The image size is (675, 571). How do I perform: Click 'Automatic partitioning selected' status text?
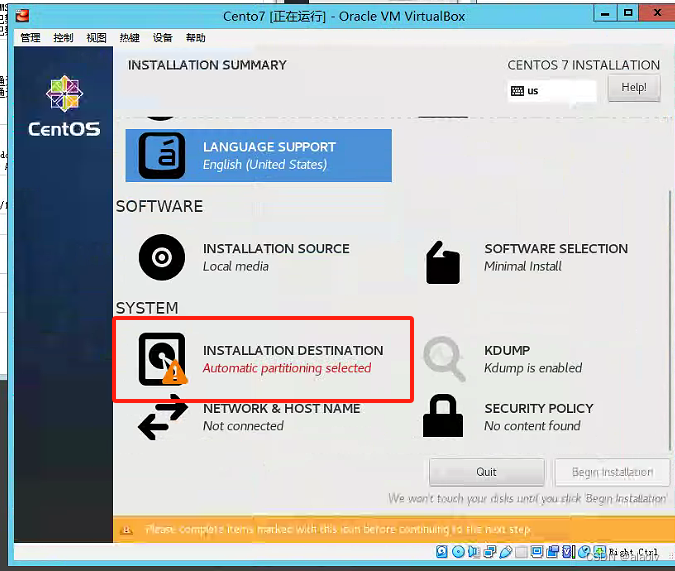[x=287, y=368]
